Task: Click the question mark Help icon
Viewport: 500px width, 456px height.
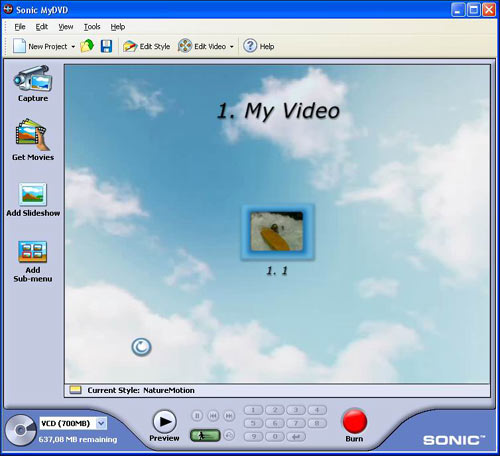Action: tap(250, 46)
